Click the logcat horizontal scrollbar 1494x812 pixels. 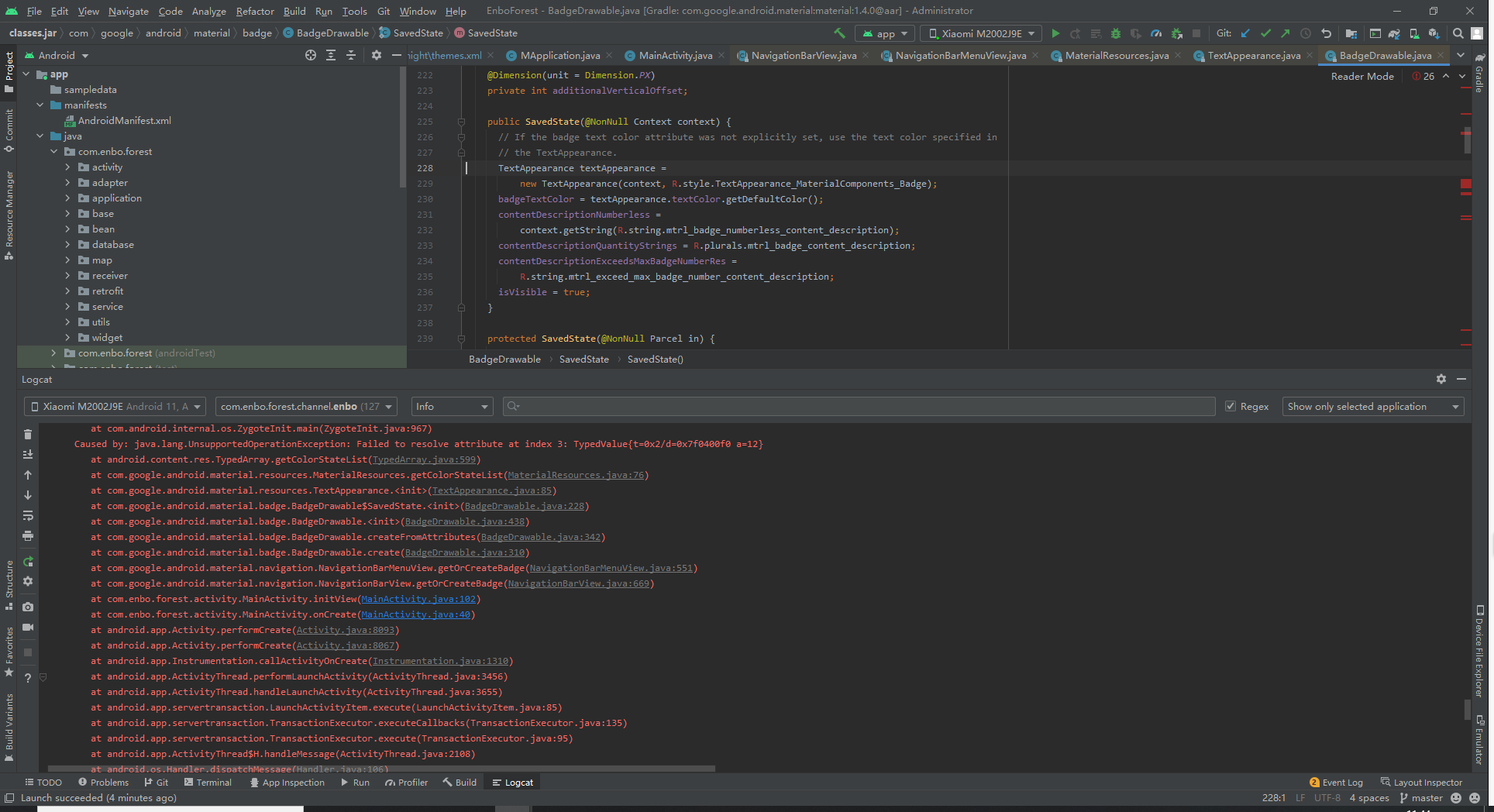point(381,769)
